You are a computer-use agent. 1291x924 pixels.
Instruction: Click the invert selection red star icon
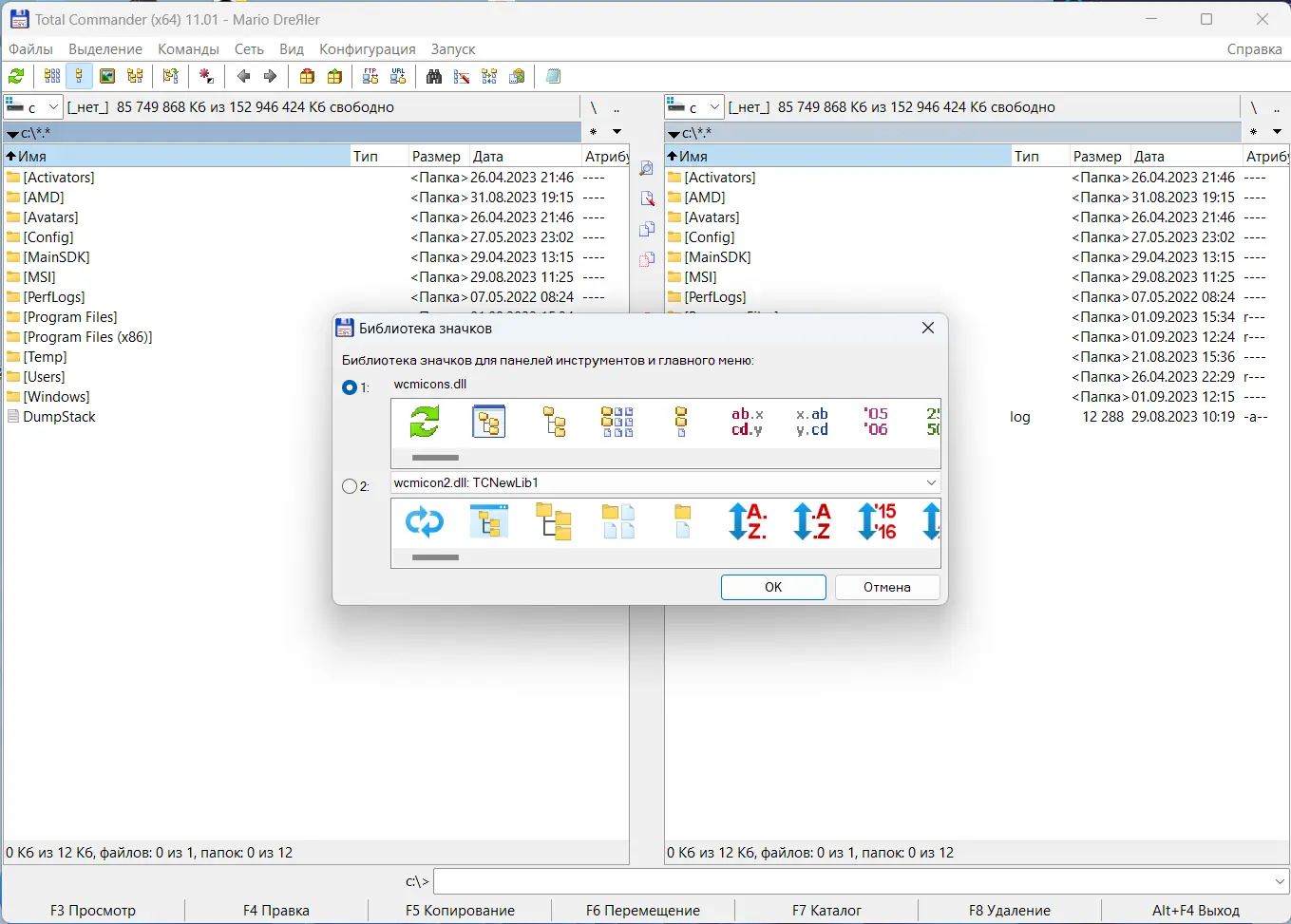tap(206, 77)
